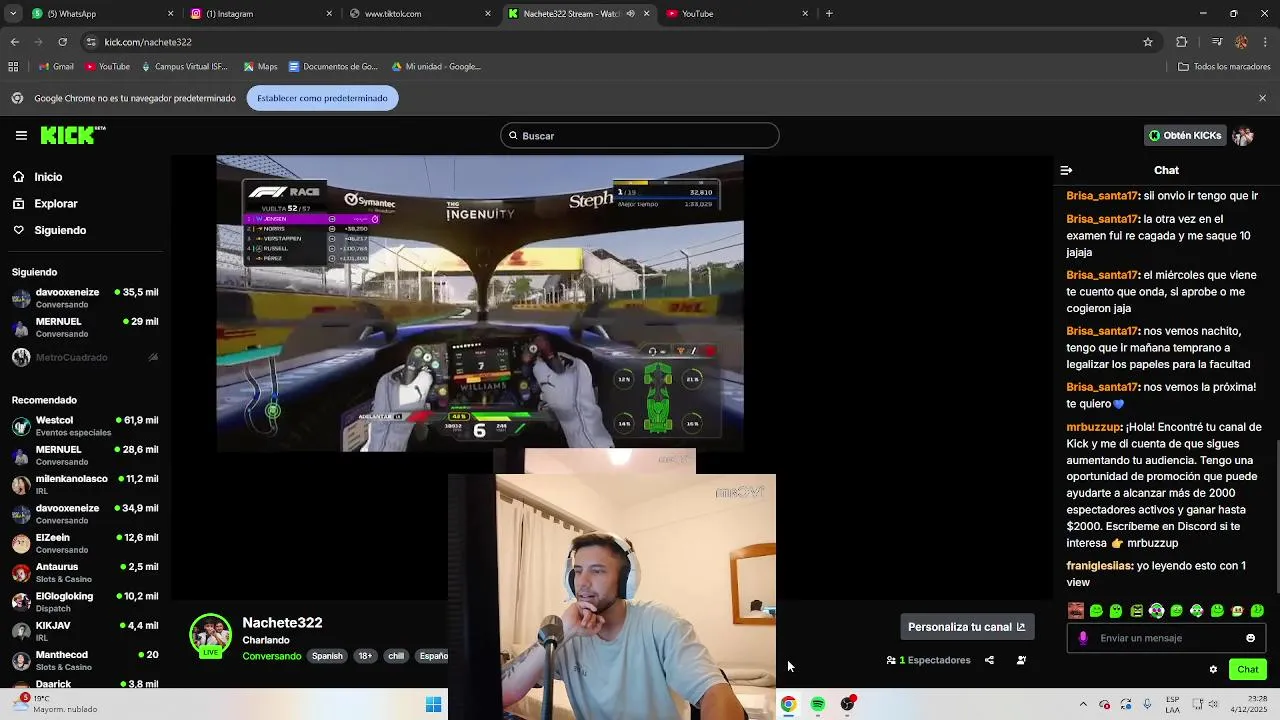Click the Conversando category link

[x=271, y=656]
